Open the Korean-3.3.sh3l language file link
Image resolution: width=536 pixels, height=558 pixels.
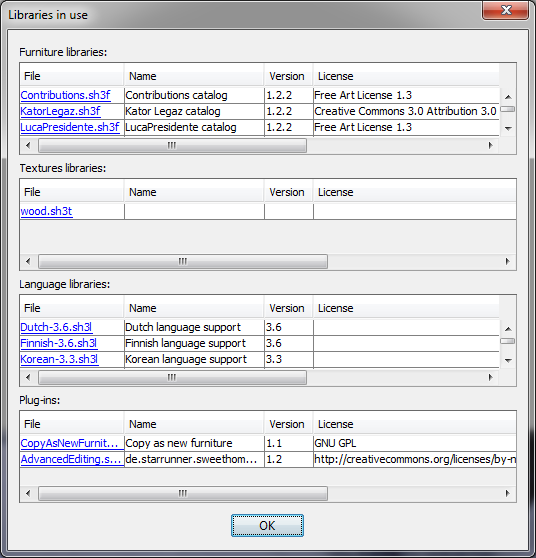coord(59,359)
